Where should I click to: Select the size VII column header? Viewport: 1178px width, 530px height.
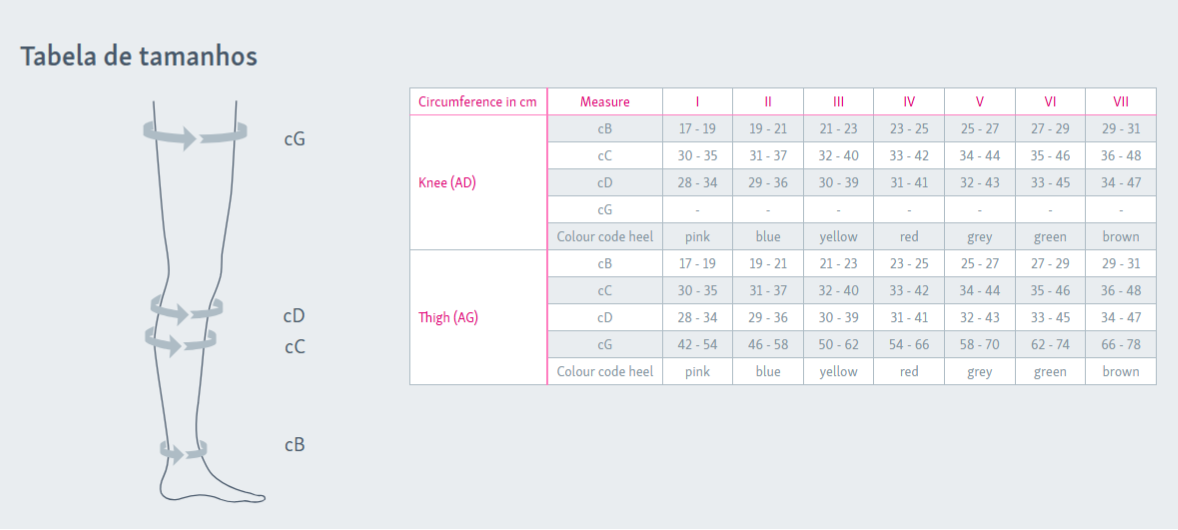pyautogui.click(x=1121, y=102)
